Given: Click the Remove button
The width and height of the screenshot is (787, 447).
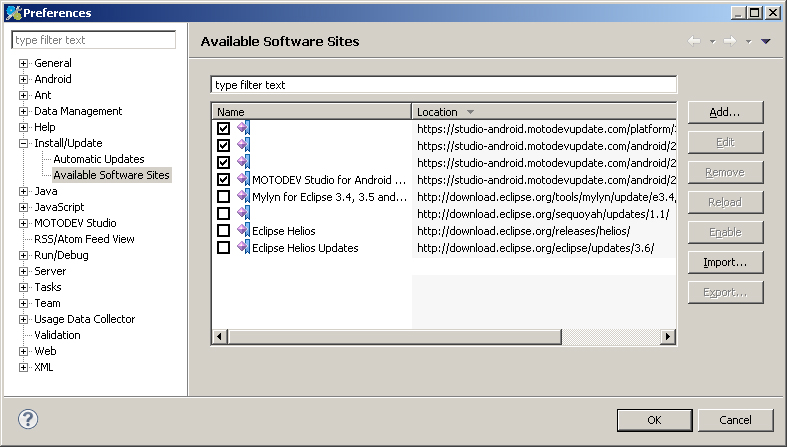Looking at the screenshot, I should click(725, 172).
